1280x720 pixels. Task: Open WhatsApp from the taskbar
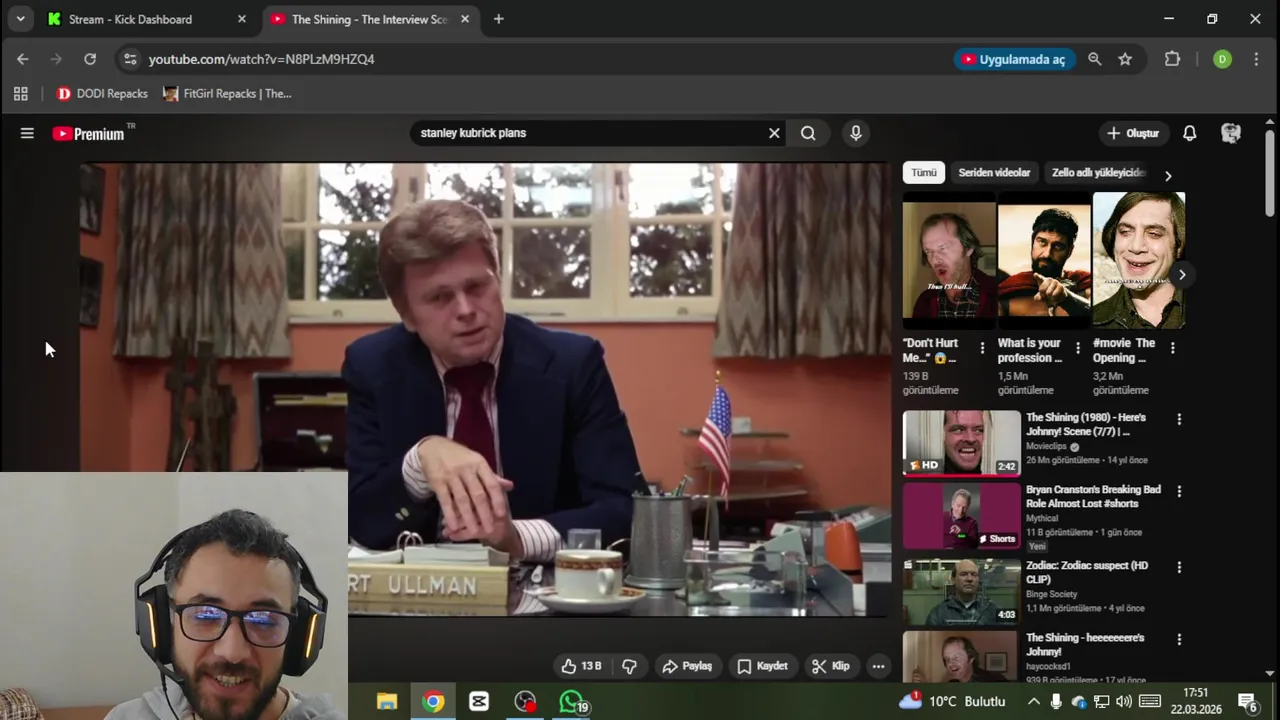click(x=571, y=702)
